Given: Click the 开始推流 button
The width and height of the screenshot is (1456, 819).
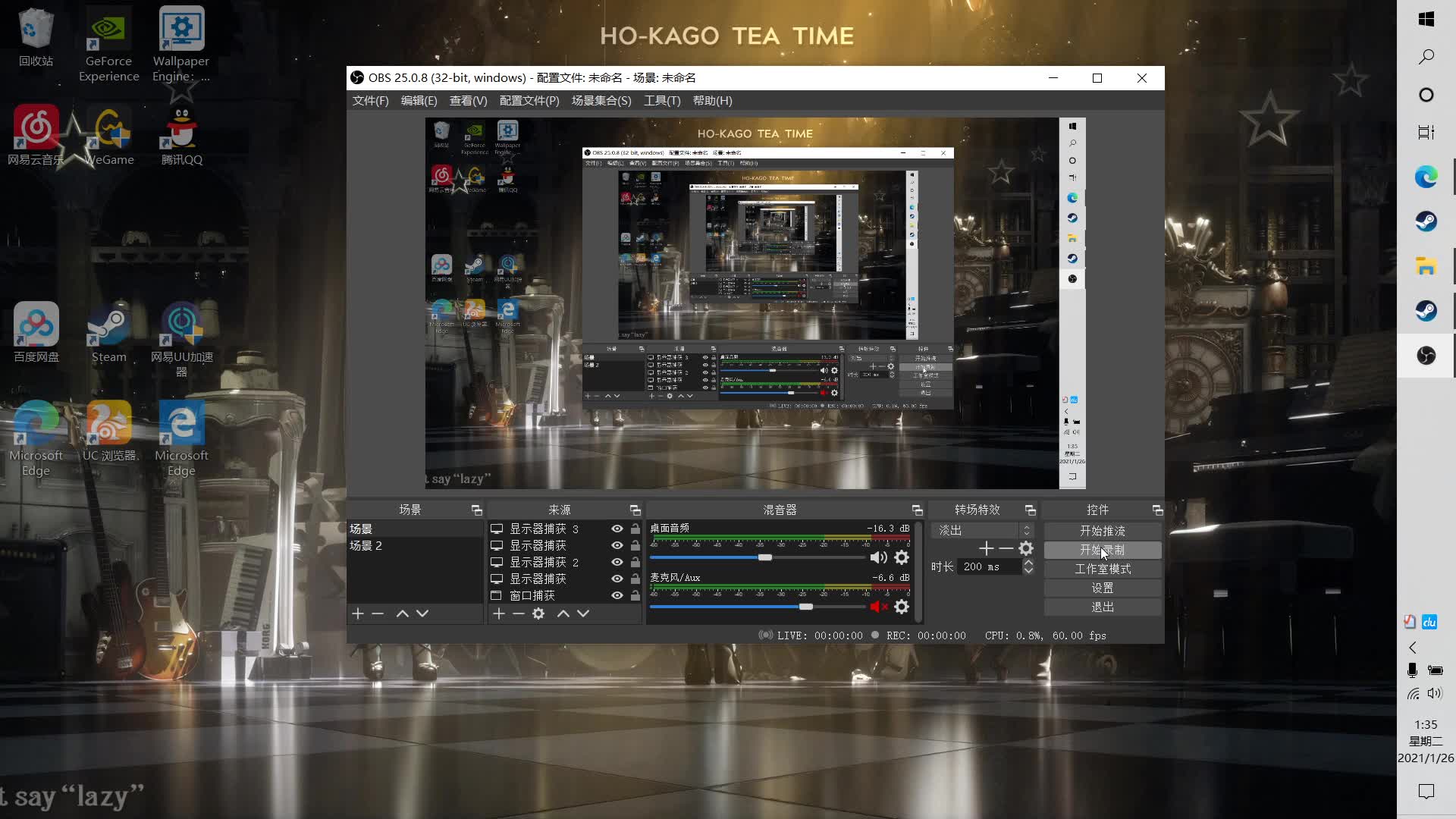Looking at the screenshot, I should (x=1102, y=531).
